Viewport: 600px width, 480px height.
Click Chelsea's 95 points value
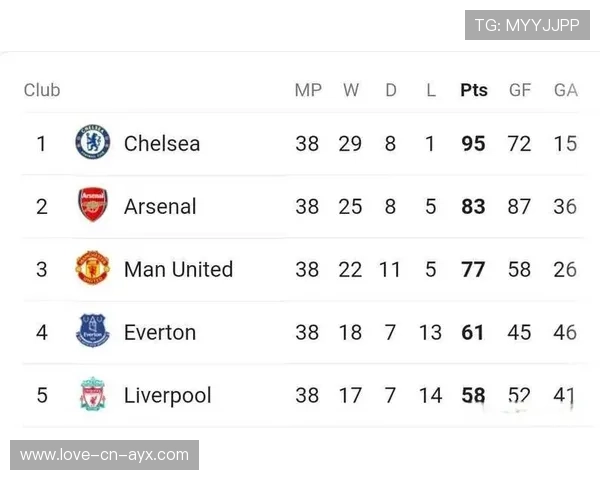coord(473,143)
